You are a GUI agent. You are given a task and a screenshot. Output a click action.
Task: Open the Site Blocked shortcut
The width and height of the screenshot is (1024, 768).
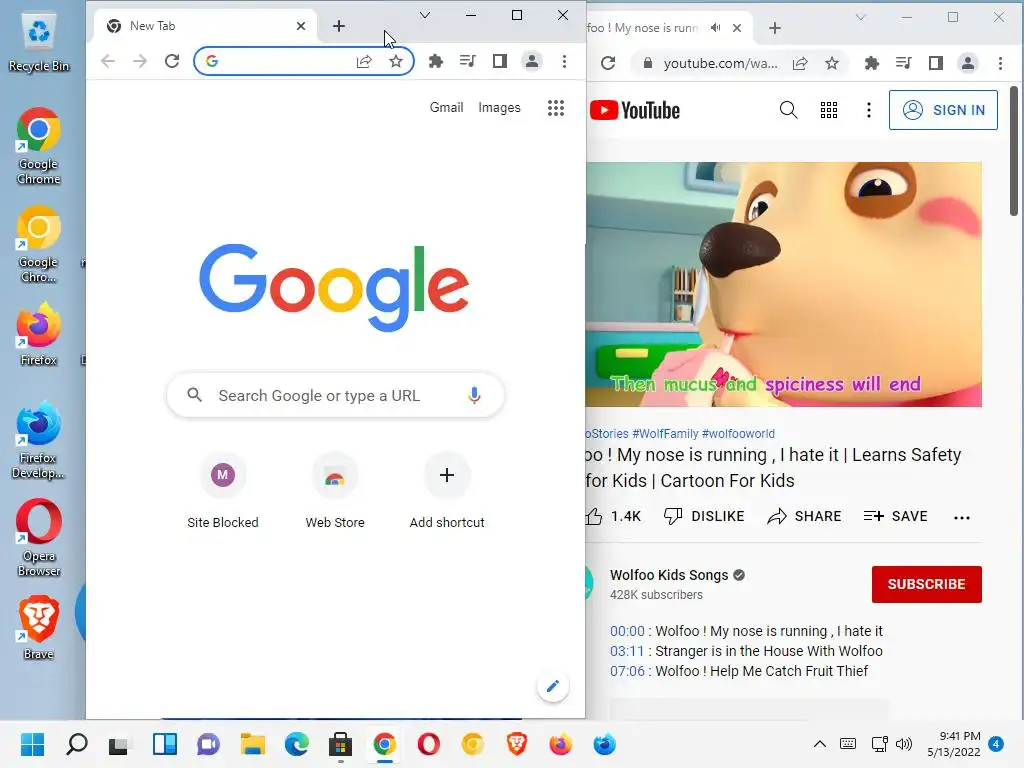click(223, 490)
